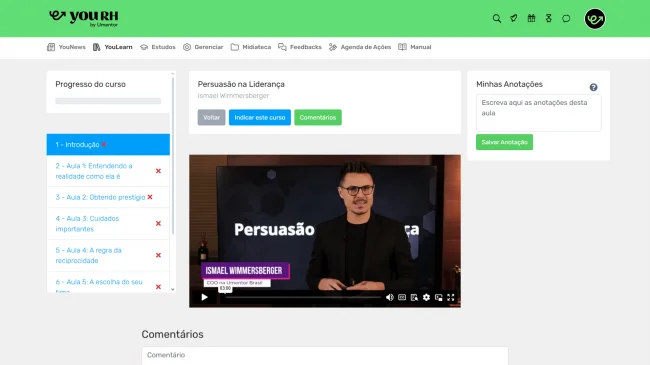
Task: Click the red X beside Aula 5
Action: coord(158,287)
